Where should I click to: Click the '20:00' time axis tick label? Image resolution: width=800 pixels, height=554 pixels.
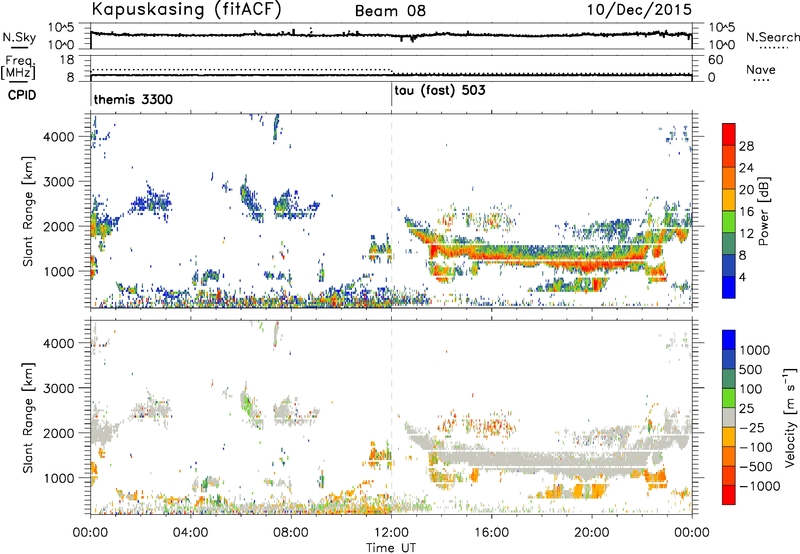[x=591, y=533]
